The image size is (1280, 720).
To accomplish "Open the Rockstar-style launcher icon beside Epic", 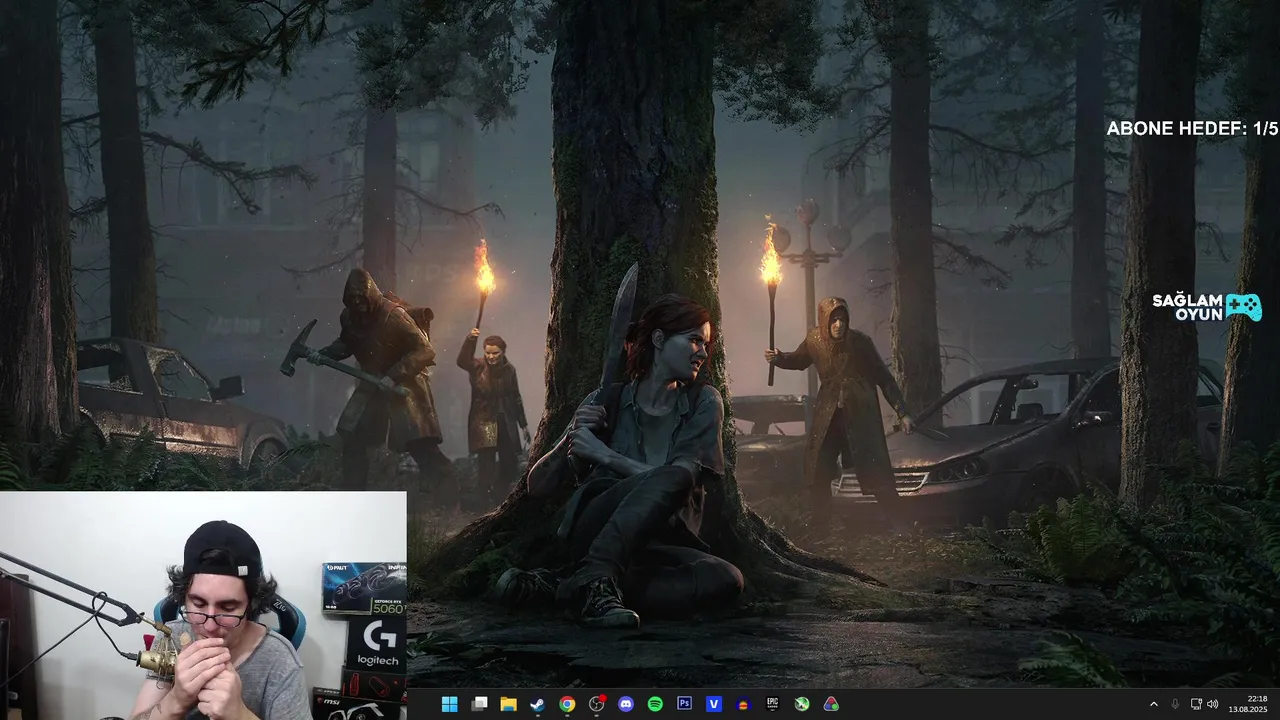I will (743, 704).
